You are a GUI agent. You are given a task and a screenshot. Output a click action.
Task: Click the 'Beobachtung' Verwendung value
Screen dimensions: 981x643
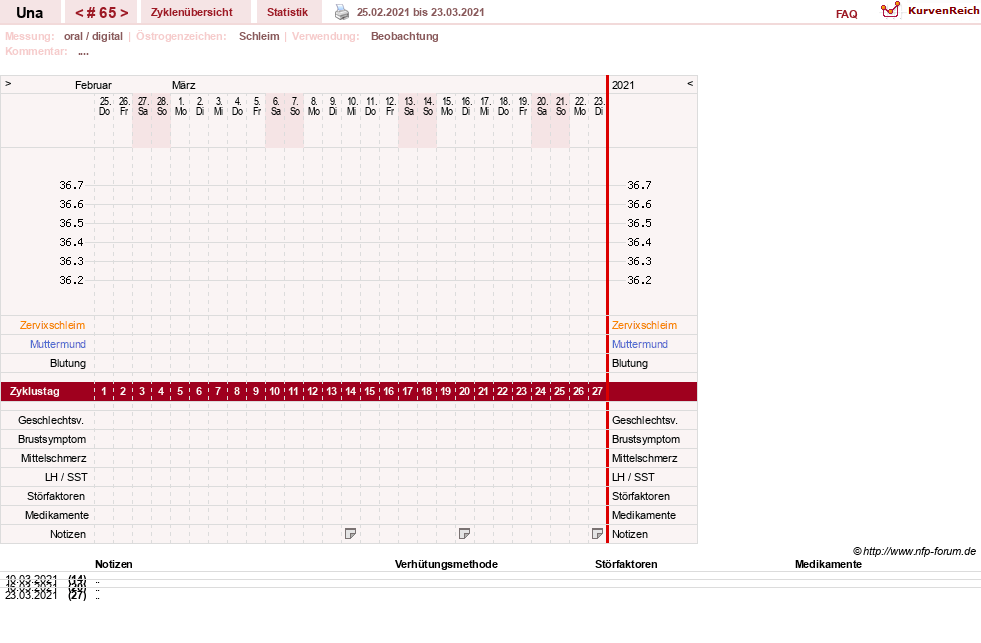[405, 36]
